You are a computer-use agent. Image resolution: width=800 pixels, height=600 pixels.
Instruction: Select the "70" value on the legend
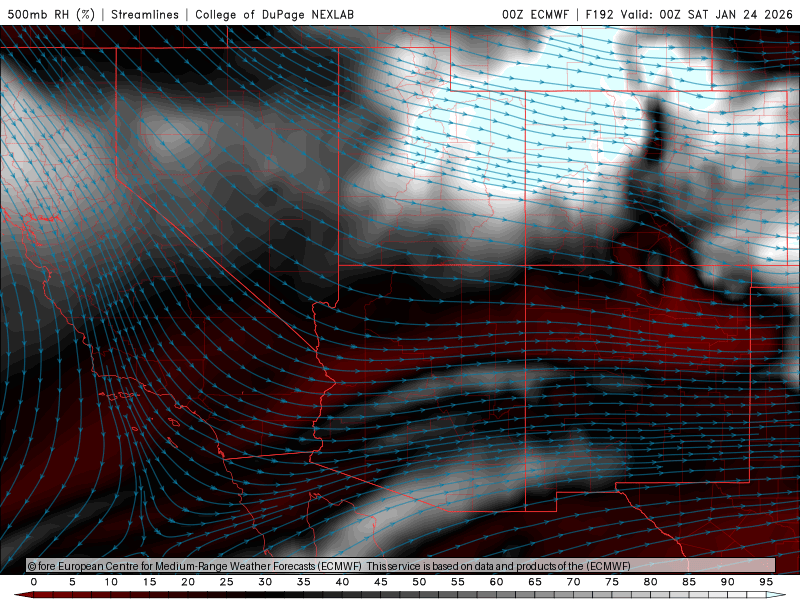[x=573, y=582]
